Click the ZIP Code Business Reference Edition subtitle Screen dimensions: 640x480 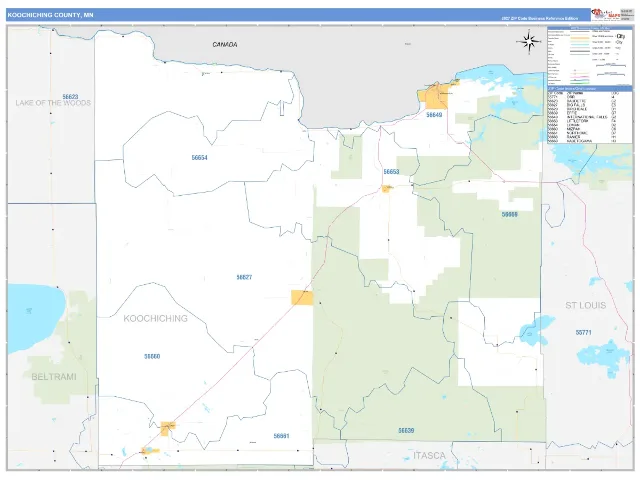pyautogui.click(x=540, y=19)
